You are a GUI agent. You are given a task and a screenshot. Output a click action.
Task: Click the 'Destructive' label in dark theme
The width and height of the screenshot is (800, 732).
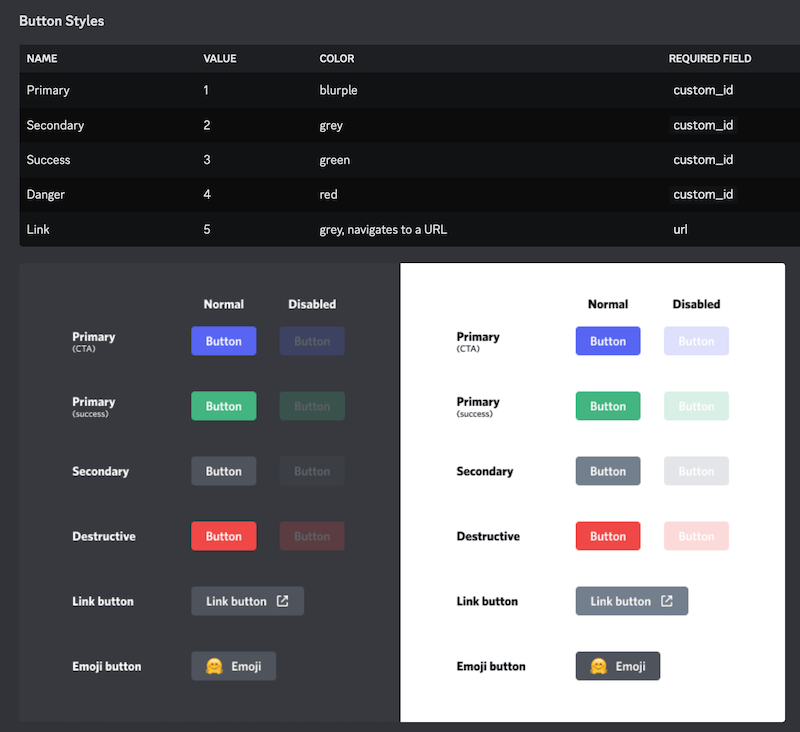tap(104, 536)
